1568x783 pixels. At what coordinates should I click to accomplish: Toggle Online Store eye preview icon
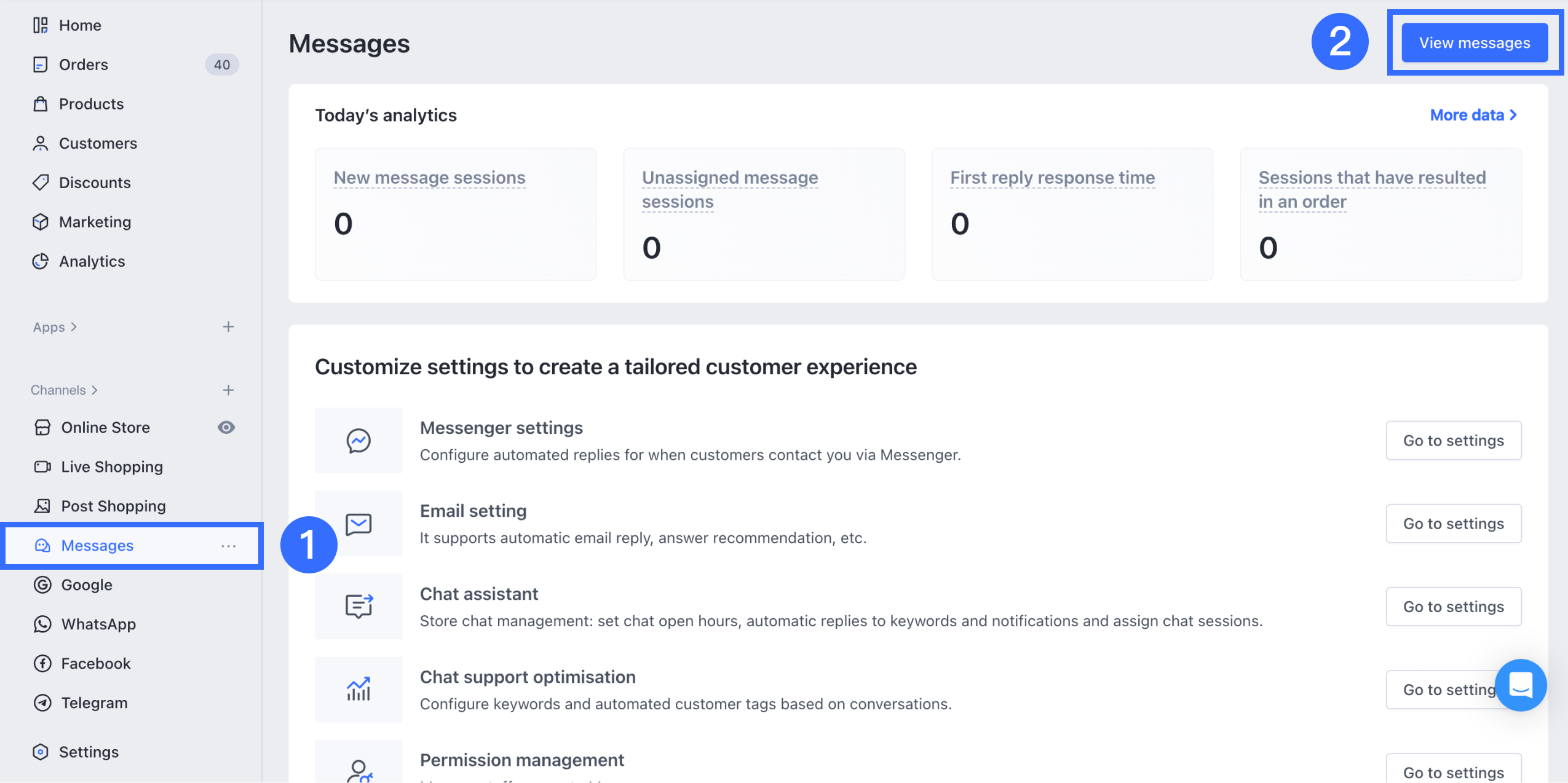(226, 427)
